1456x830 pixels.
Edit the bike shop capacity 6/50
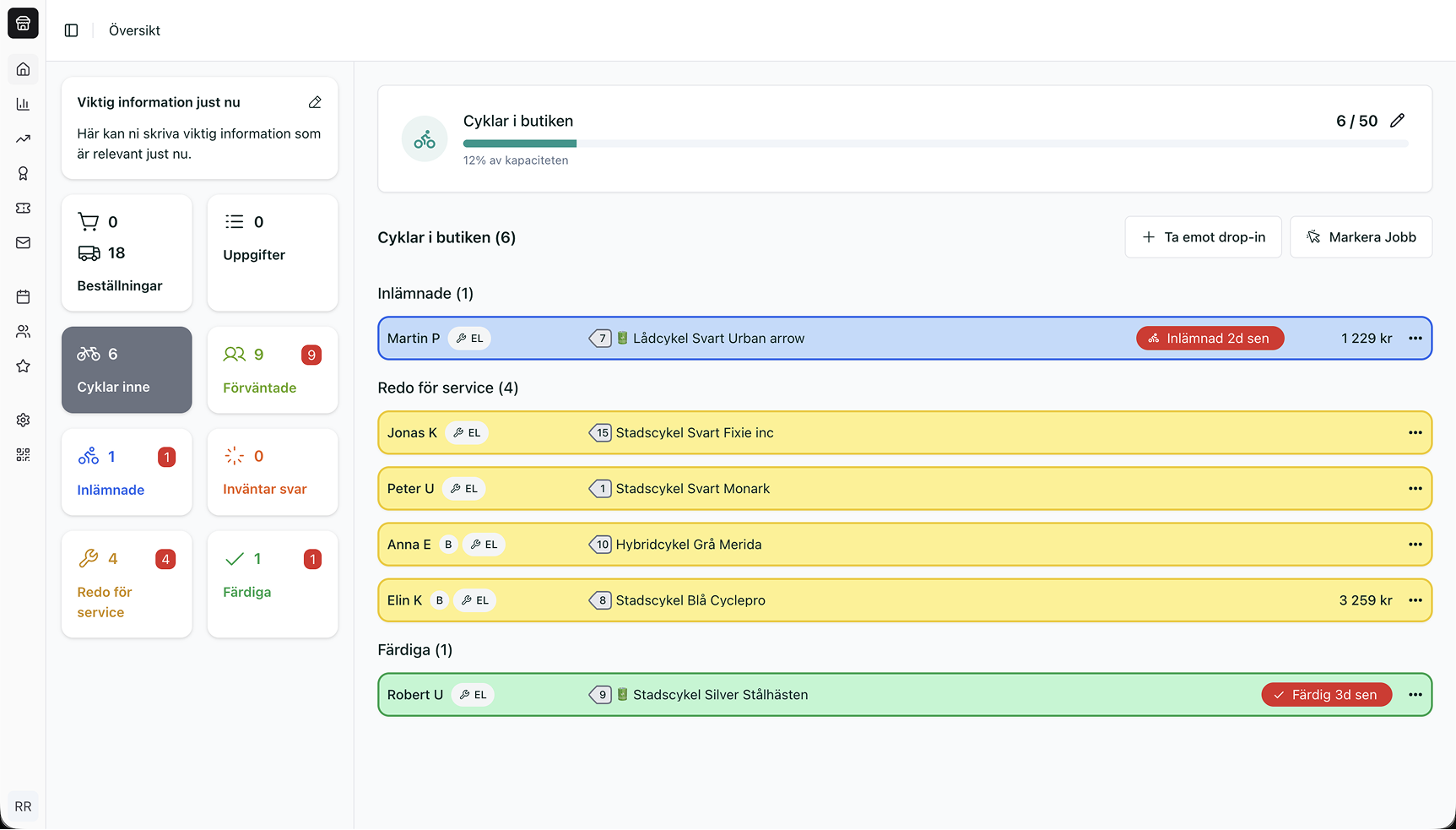1398,121
